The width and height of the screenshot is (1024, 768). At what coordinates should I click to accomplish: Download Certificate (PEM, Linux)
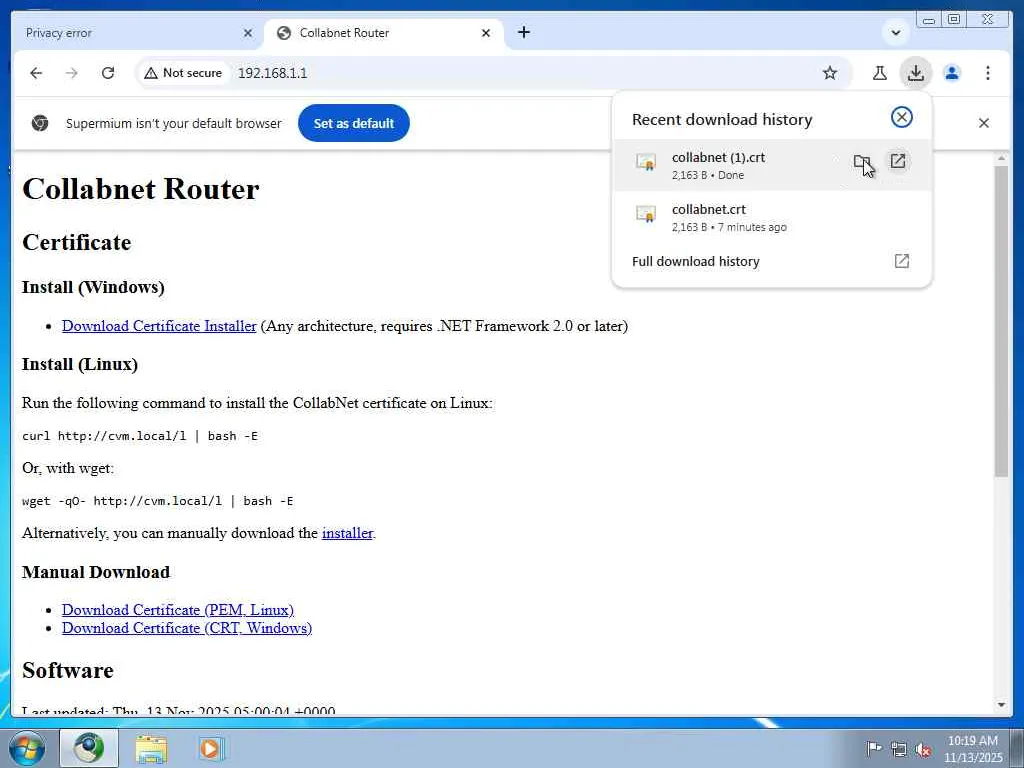coord(178,610)
